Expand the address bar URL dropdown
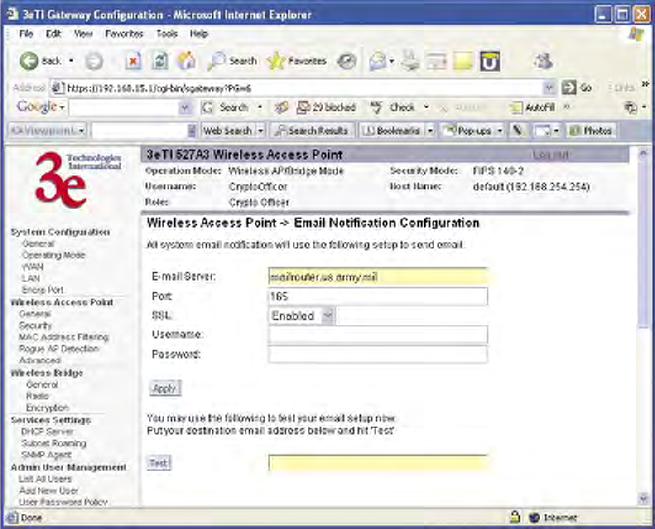This screenshot has height=529, width=655. point(549,88)
